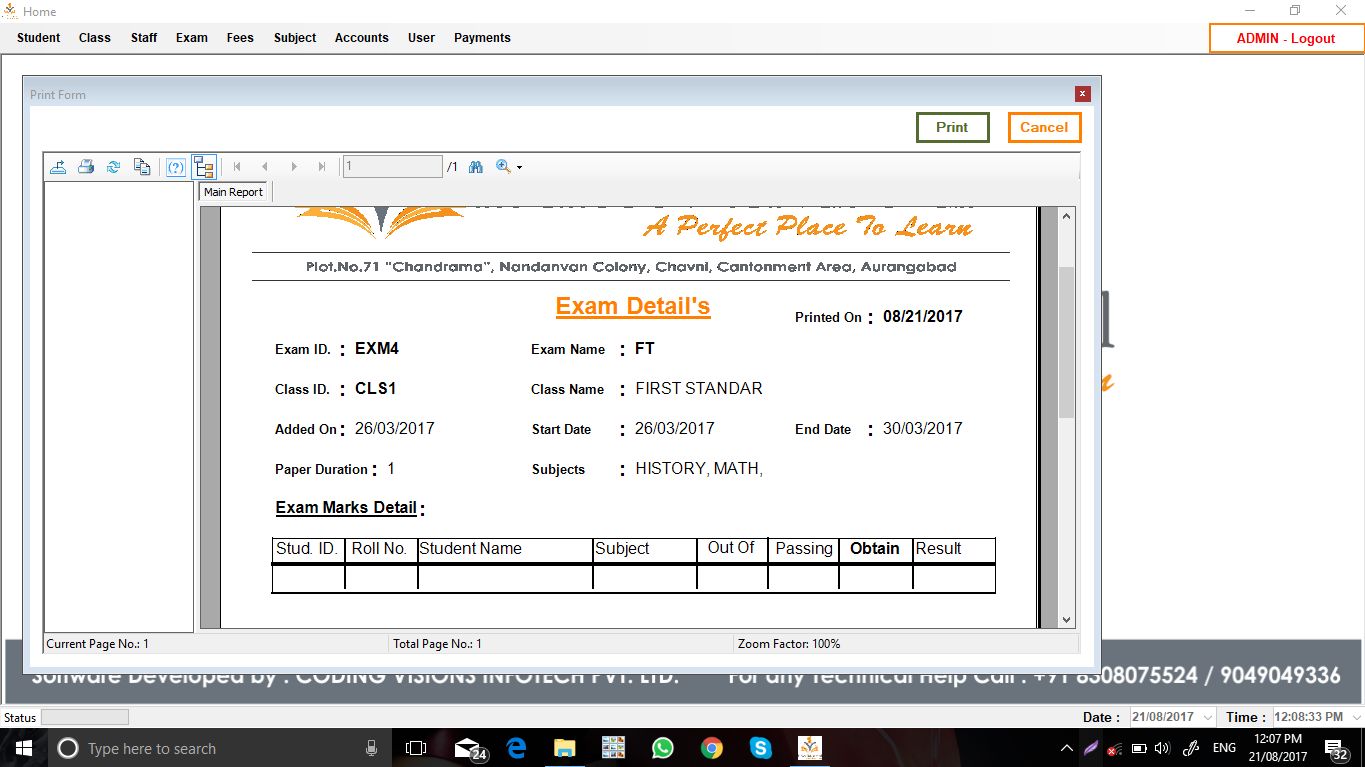The image size is (1365, 767).
Task: Click the Copy toolbar icon
Action: coord(142,167)
